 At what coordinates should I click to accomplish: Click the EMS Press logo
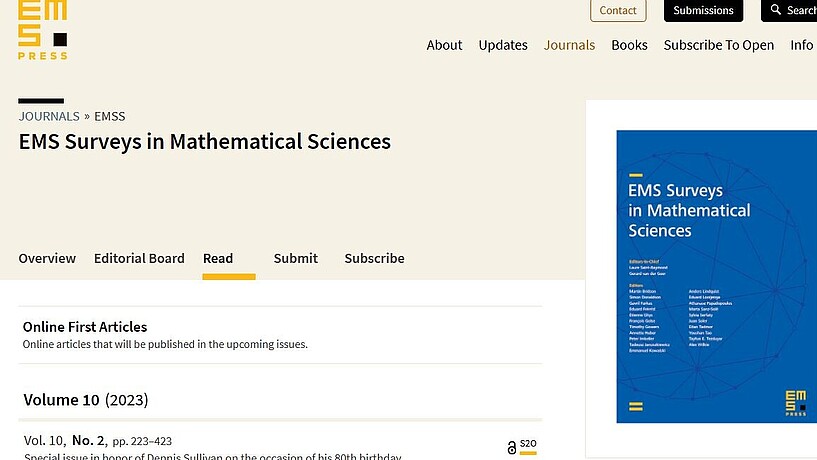click(x=43, y=30)
